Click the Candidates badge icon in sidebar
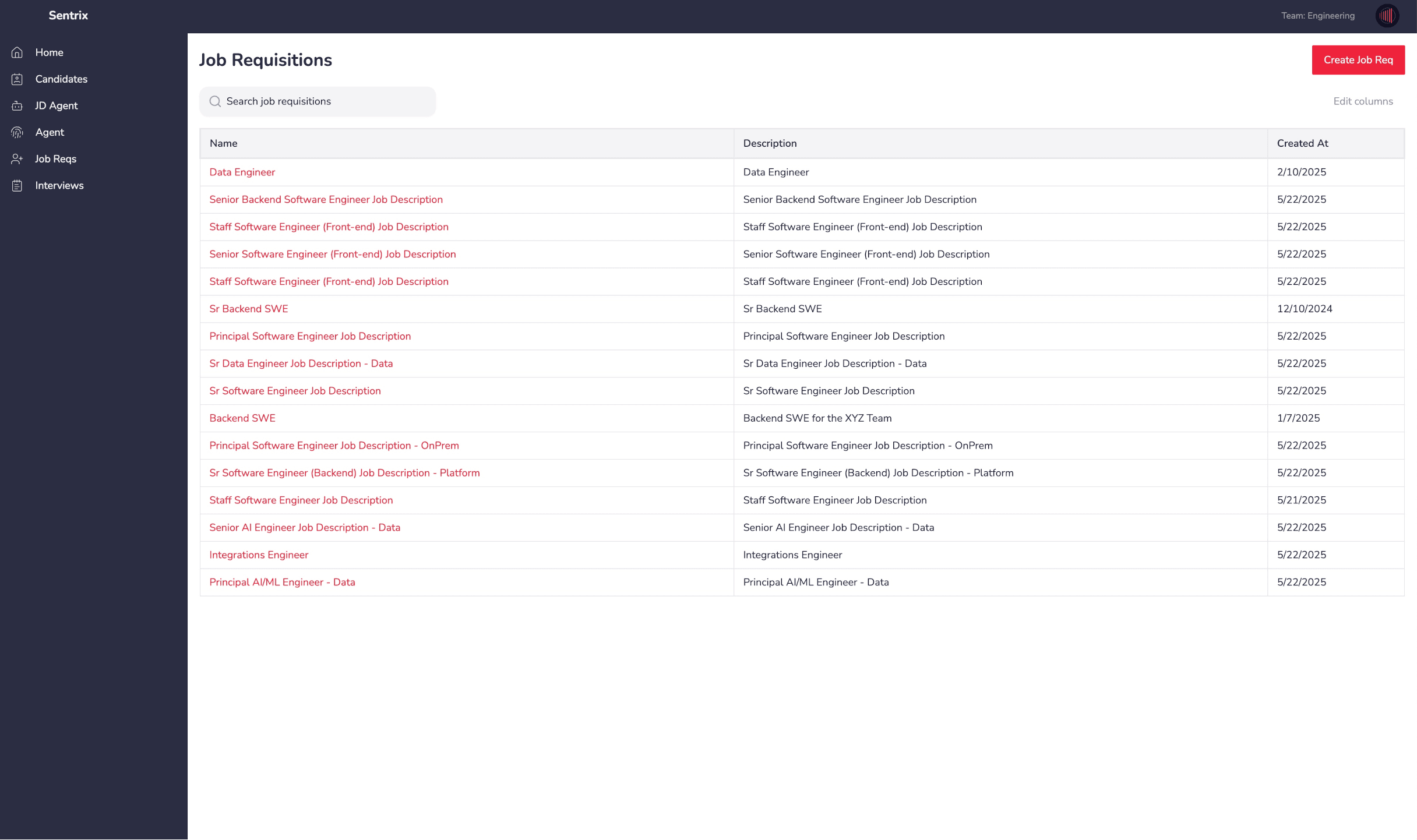The height and width of the screenshot is (840, 1417). click(17, 79)
